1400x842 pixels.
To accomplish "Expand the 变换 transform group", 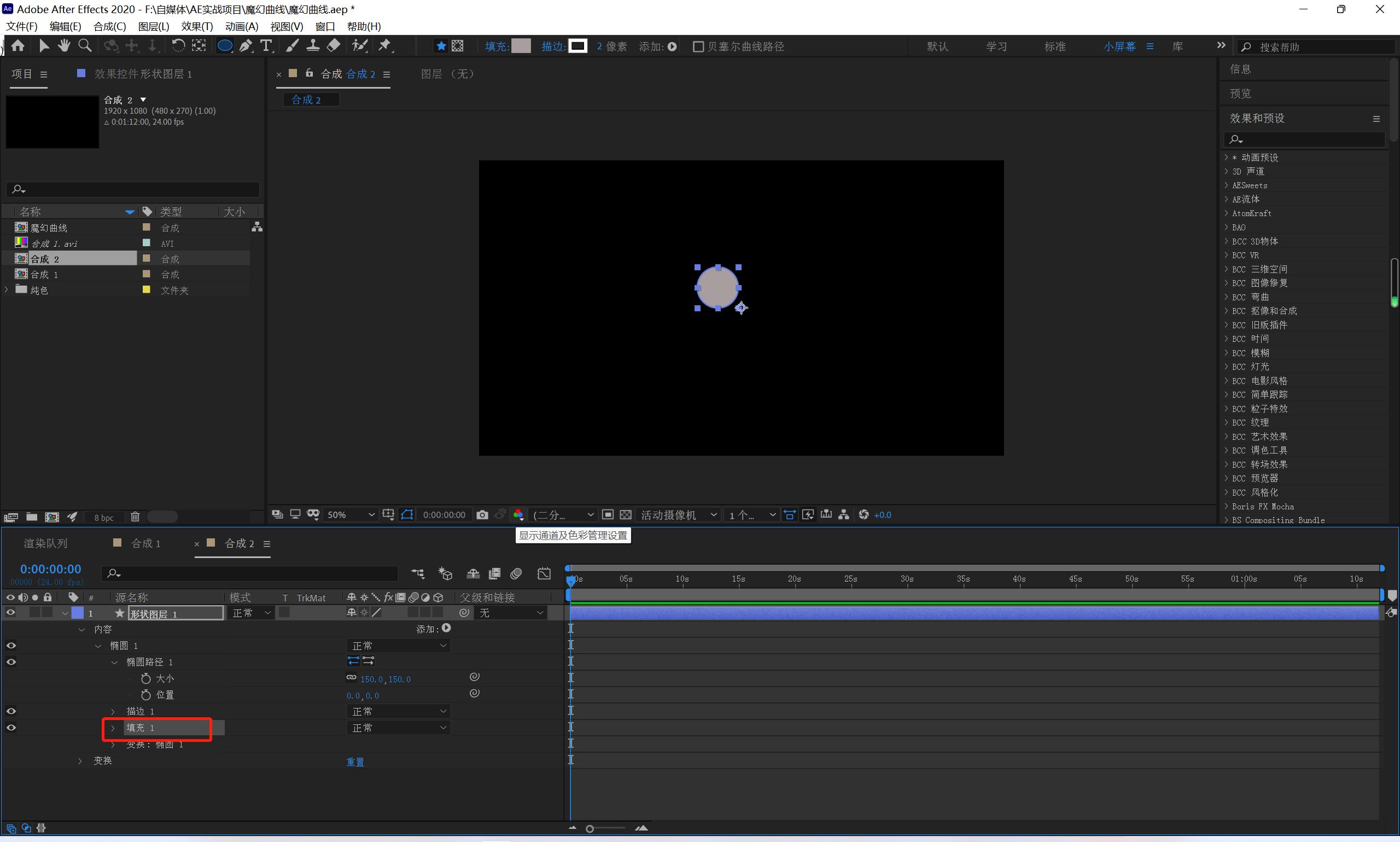I will [80, 761].
